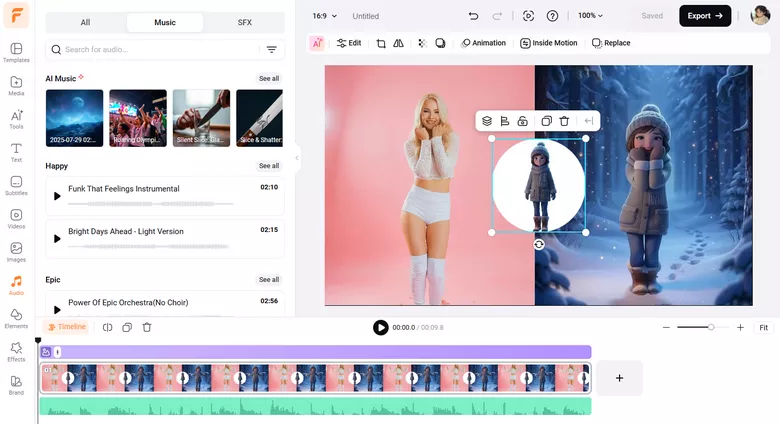This screenshot has height=424, width=780.
Task: Click the screen record icon in top bar
Action: click(528, 16)
